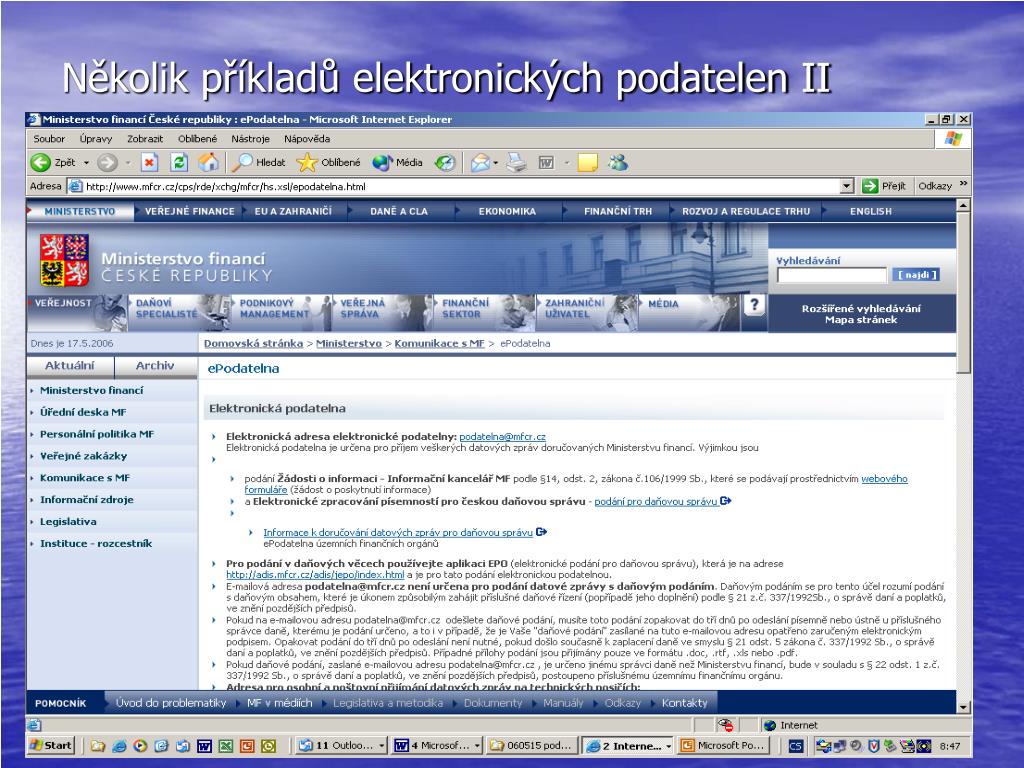Viewport: 1024px width, 768px height.
Task: Switch to the Archiv tab
Action: click(155, 366)
